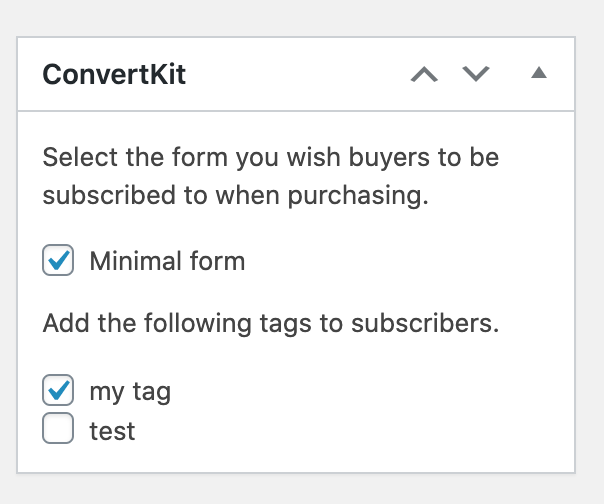This screenshot has width=604, height=504.
Task: Collapse the ConvertKit panel with the triangle toggle
Action: tap(538, 74)
